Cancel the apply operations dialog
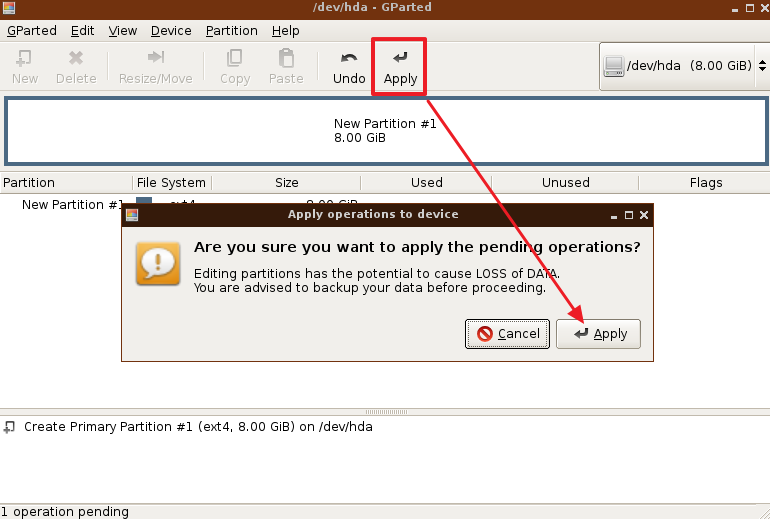This screenshot has height=519, width=770. point(507,334)
